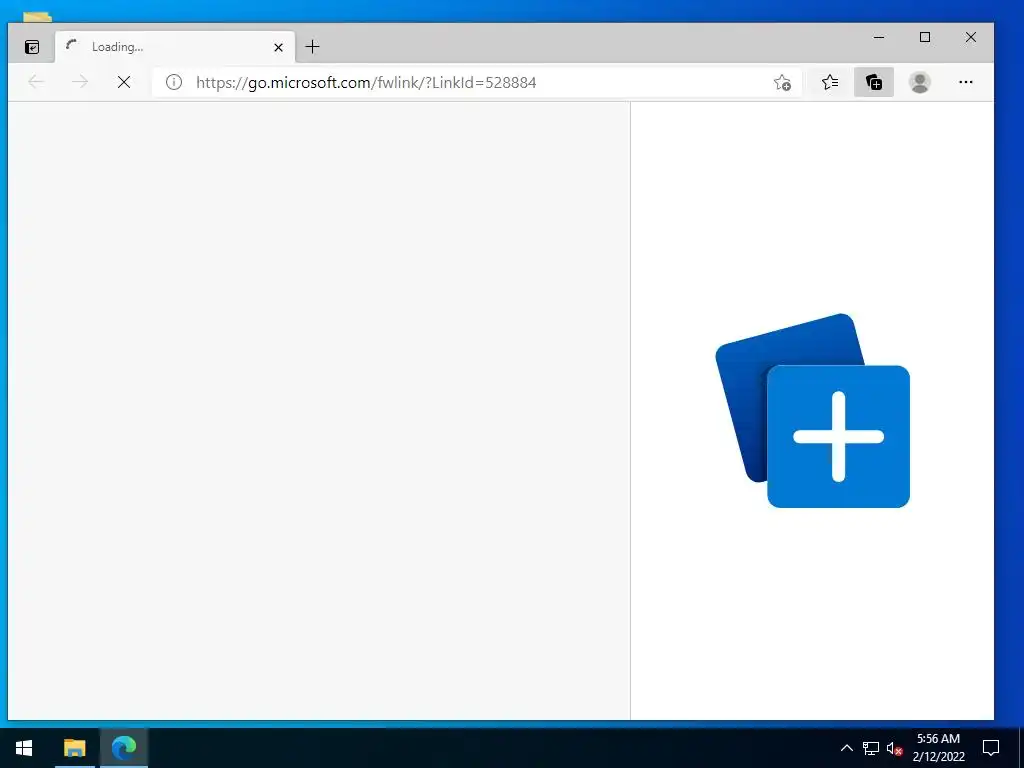Viewport: 1024px width, 768px height.
Task: Toggle the Collections pane button
Action: click(874, 82)
